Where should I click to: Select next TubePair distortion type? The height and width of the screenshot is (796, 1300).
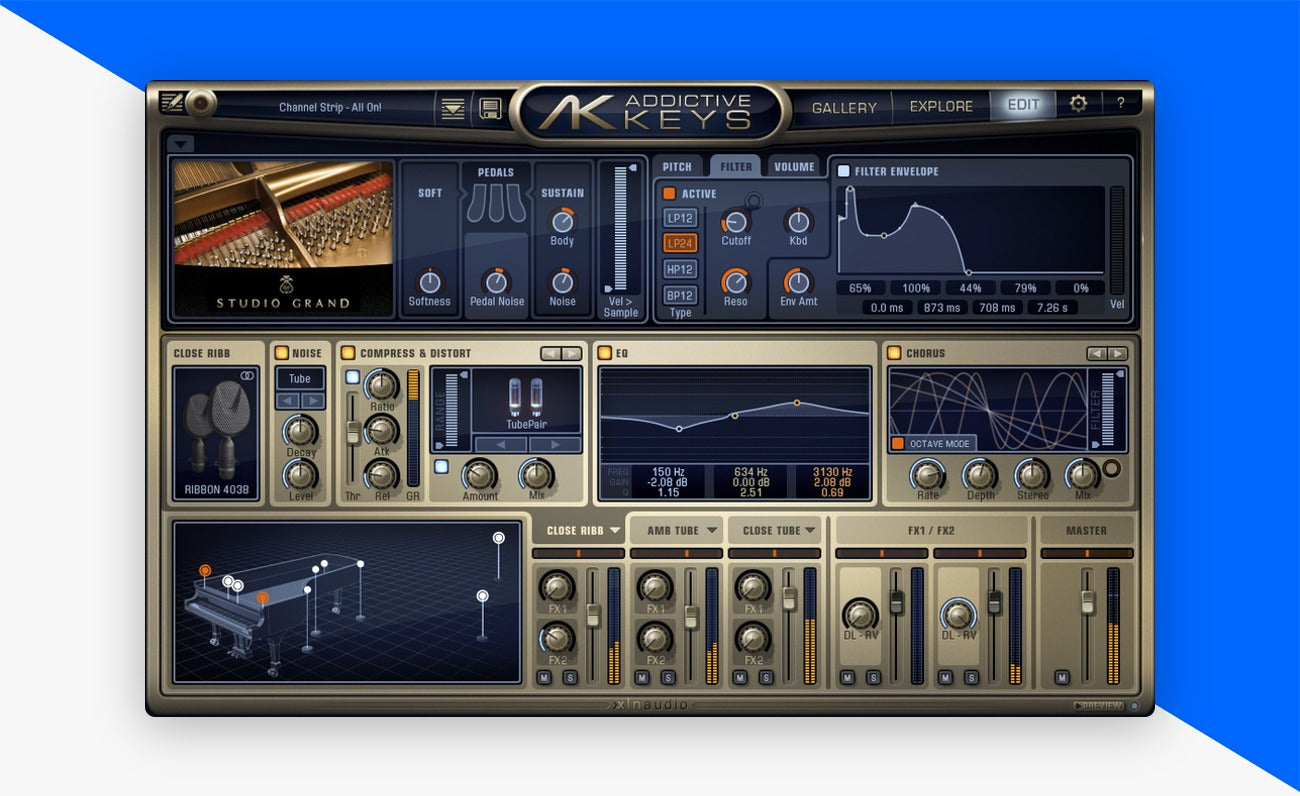tap(554, 444)
